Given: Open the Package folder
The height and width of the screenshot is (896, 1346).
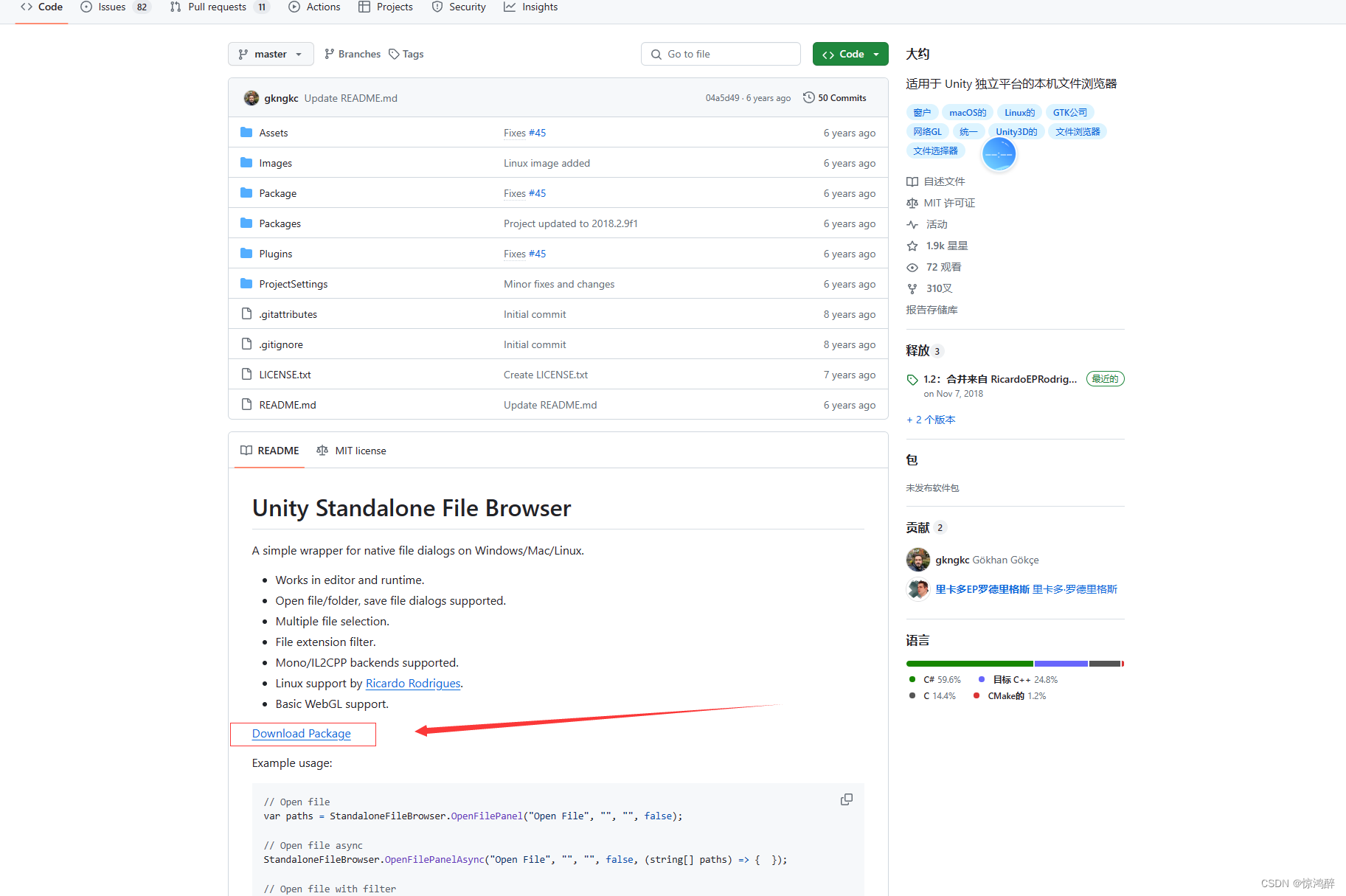Looking at the screenshot, I should point(278,193).
